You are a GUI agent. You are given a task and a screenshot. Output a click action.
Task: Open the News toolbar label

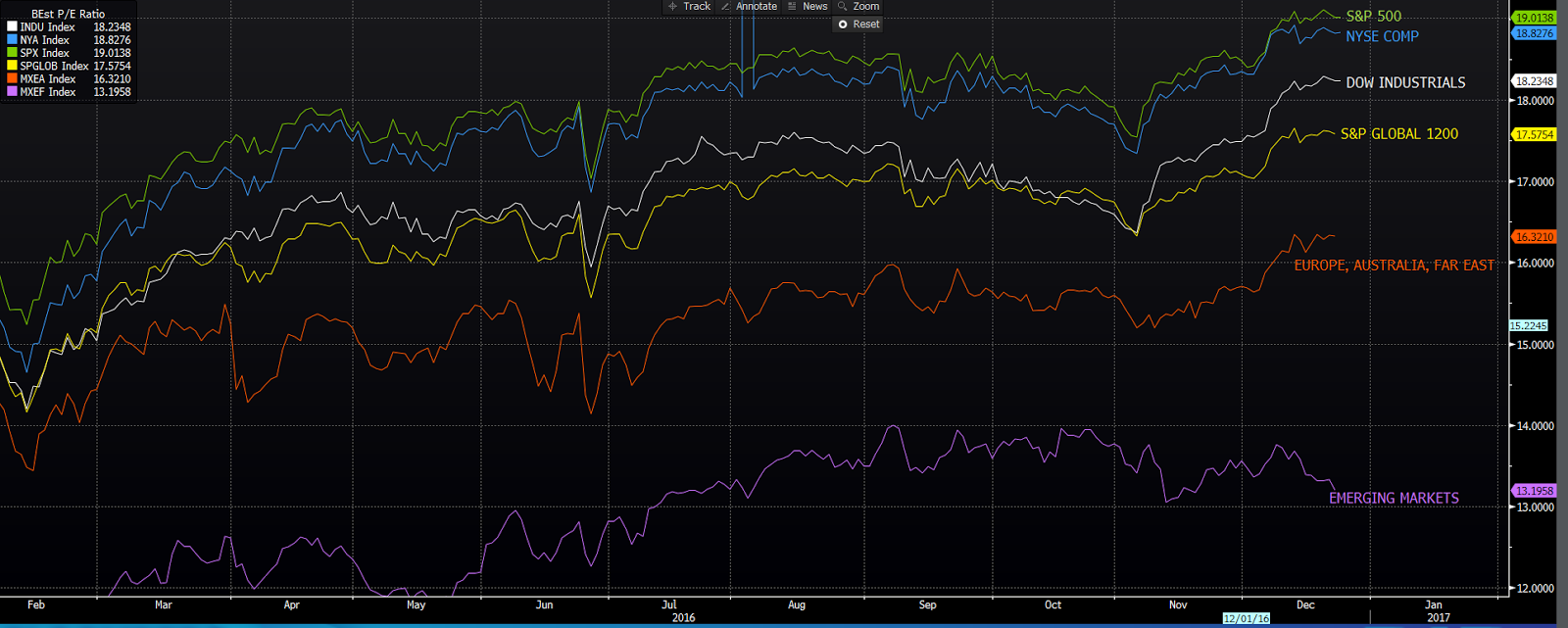coord(815,6)
